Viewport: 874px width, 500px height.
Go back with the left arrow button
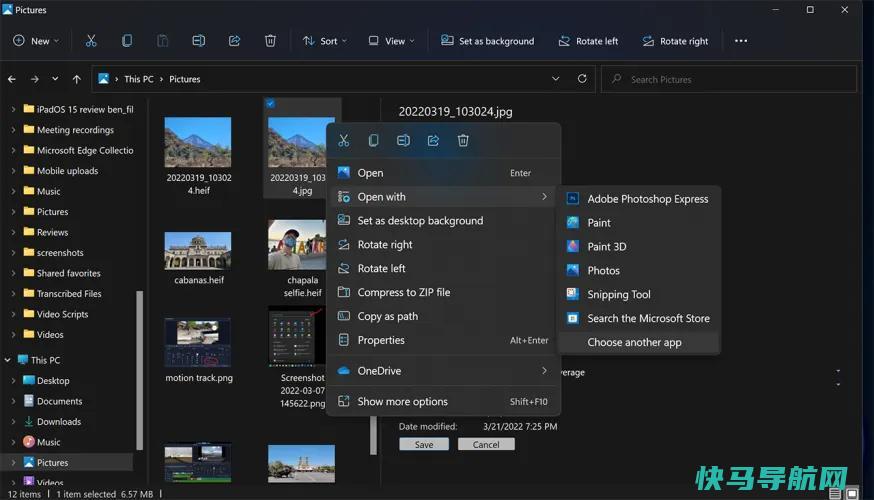click(12, 79)
